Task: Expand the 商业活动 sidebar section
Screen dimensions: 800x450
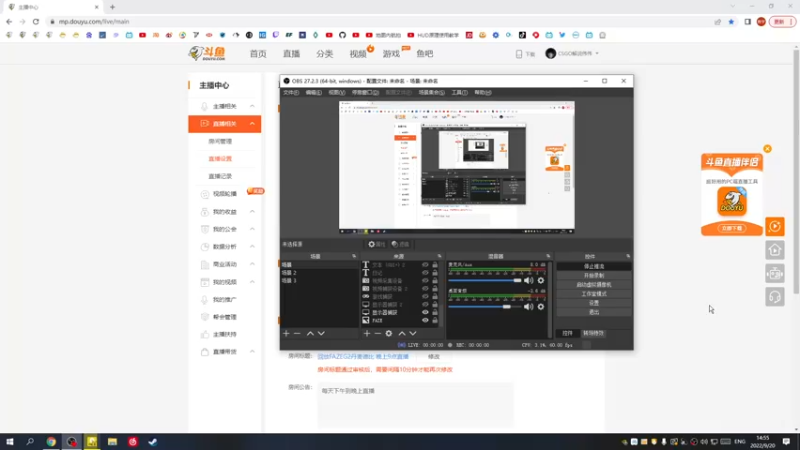Action: click(x=252, y=264)
